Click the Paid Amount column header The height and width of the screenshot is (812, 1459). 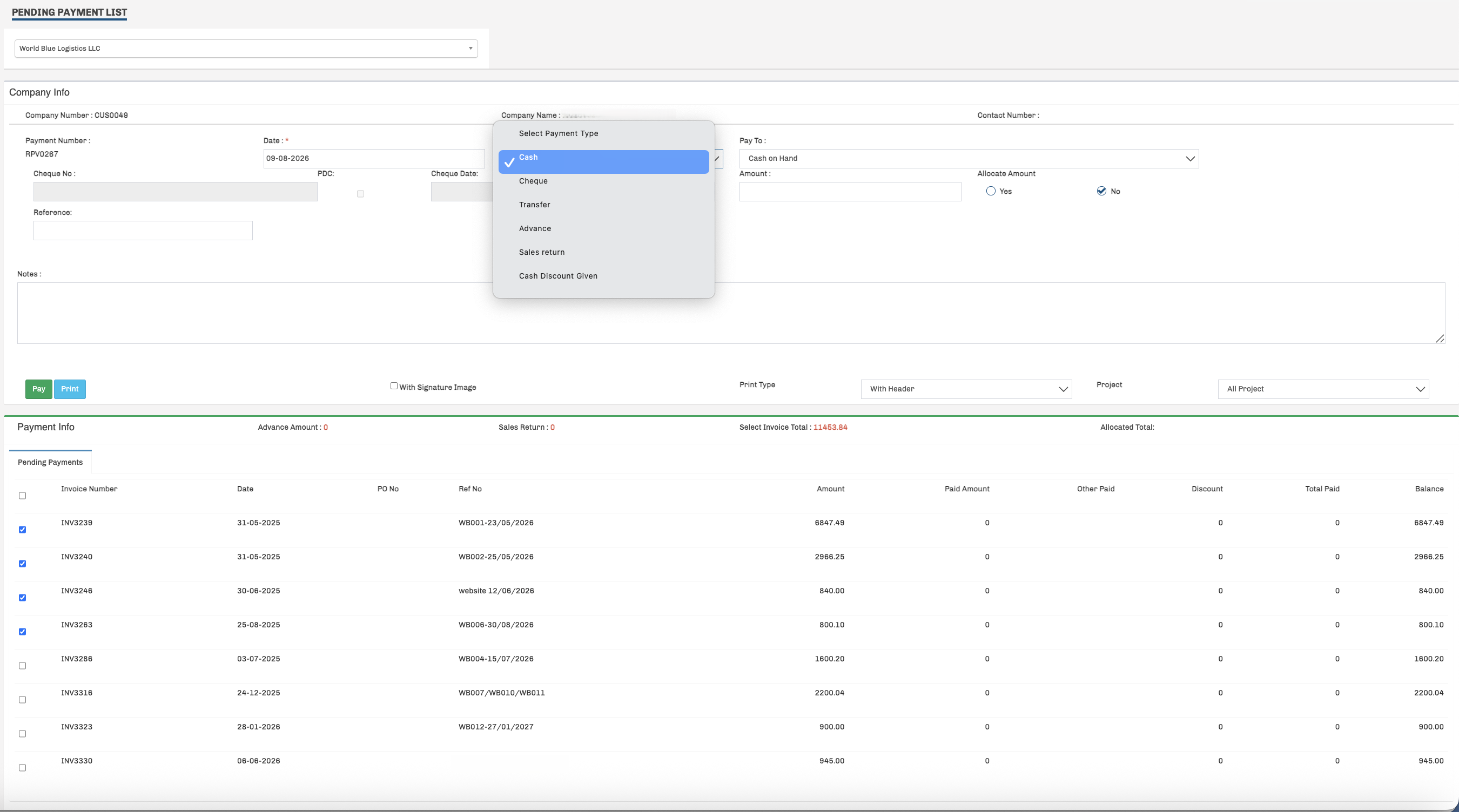click(x=967, y=489)
